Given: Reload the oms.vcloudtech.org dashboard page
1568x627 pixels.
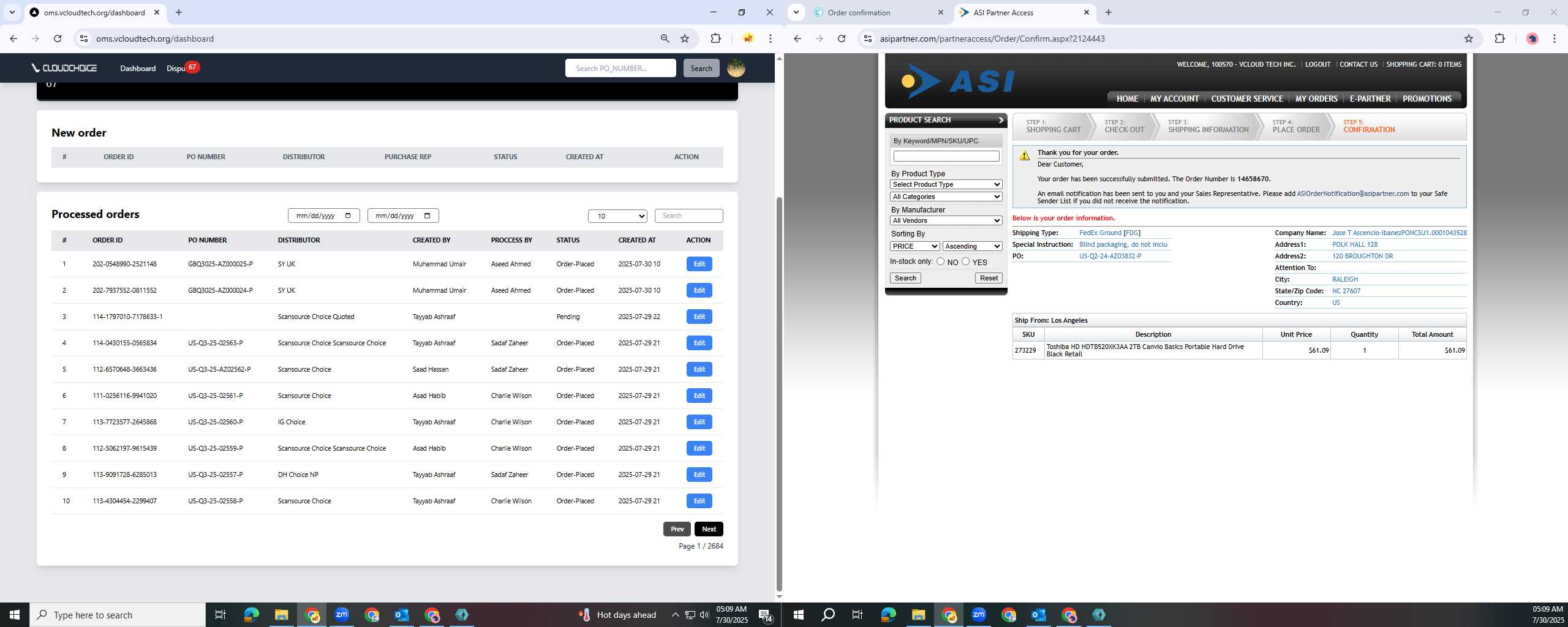Looking at the screenshot, I should click(58, 39).
